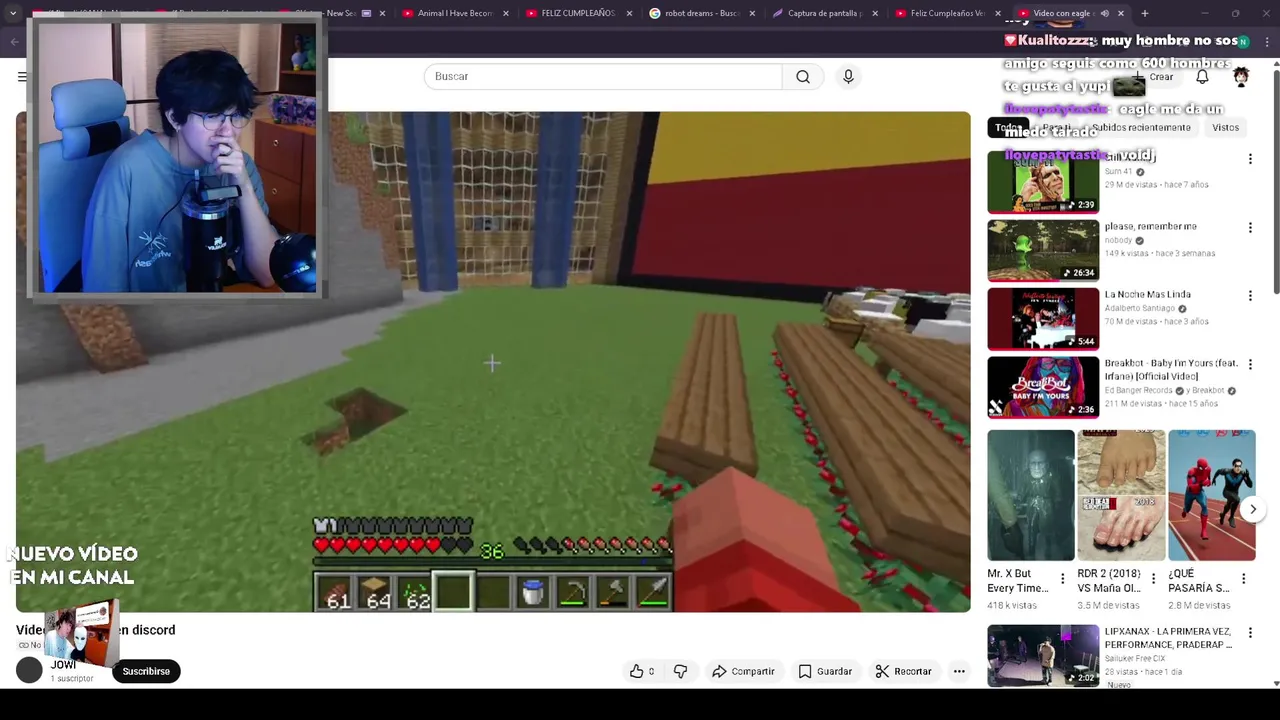Open options for Mr. X But Every Time short
1280x720 pixels.
tap(1064, 579)
